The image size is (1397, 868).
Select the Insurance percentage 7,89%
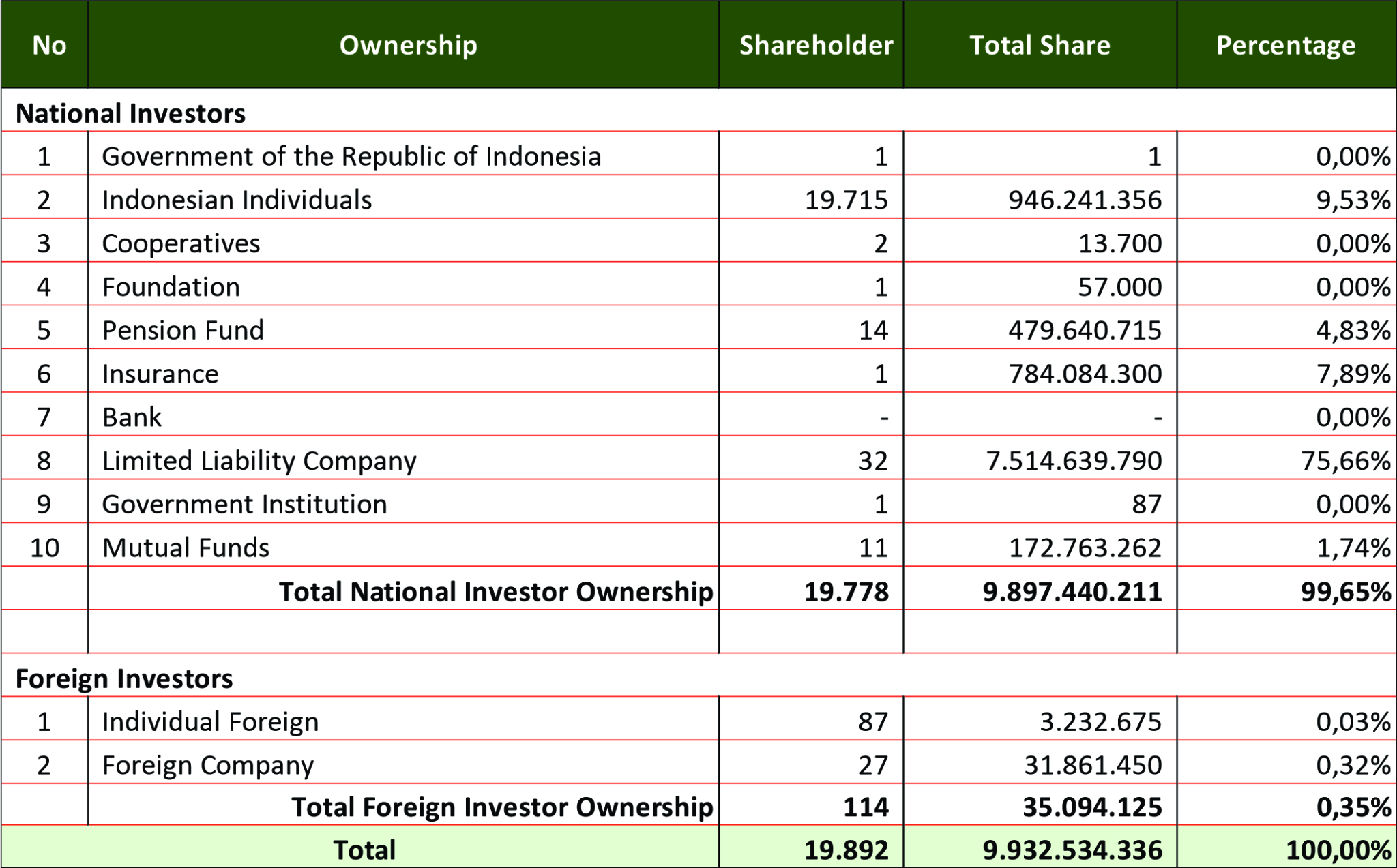[x=1353, y=374]
